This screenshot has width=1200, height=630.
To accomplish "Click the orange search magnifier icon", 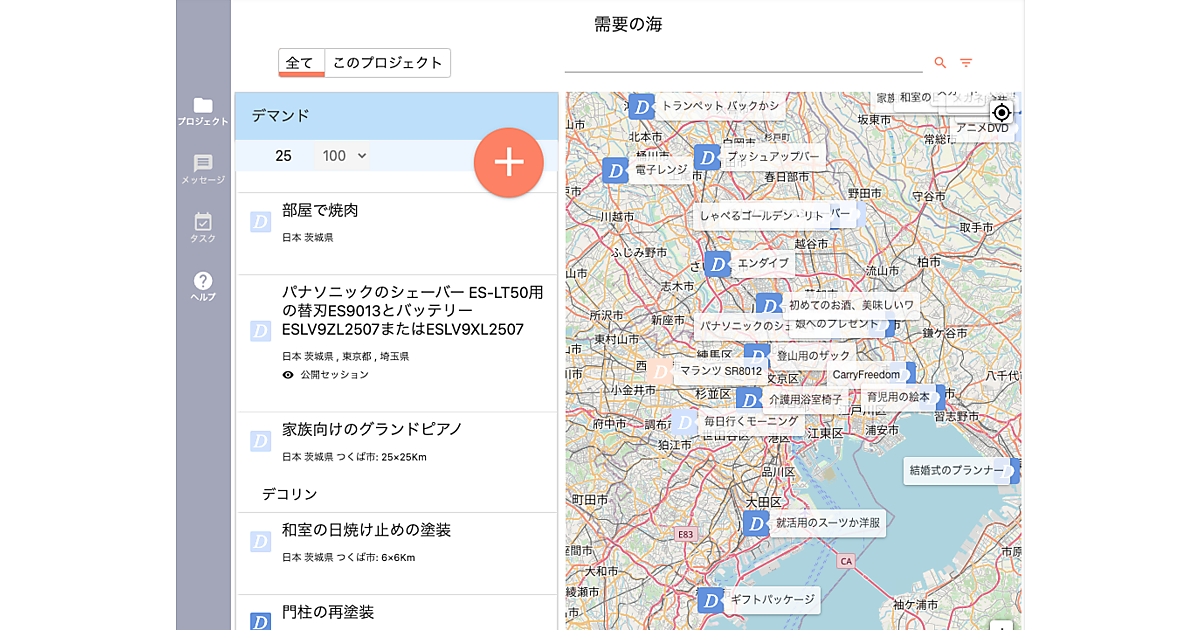I will pos(940,62).
